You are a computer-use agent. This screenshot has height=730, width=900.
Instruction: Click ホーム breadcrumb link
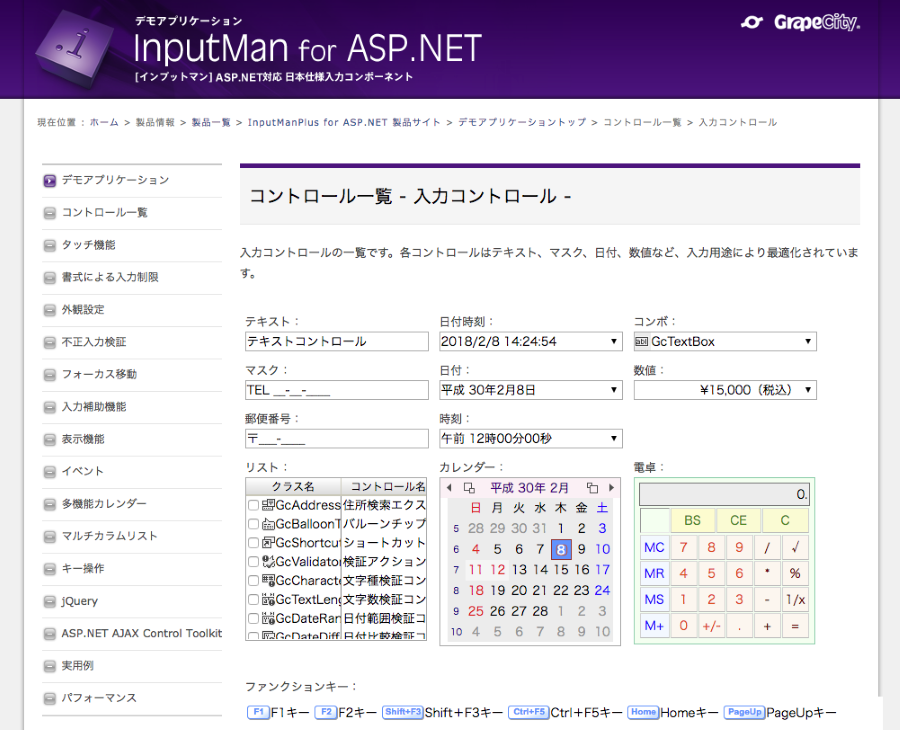(104, 122)
